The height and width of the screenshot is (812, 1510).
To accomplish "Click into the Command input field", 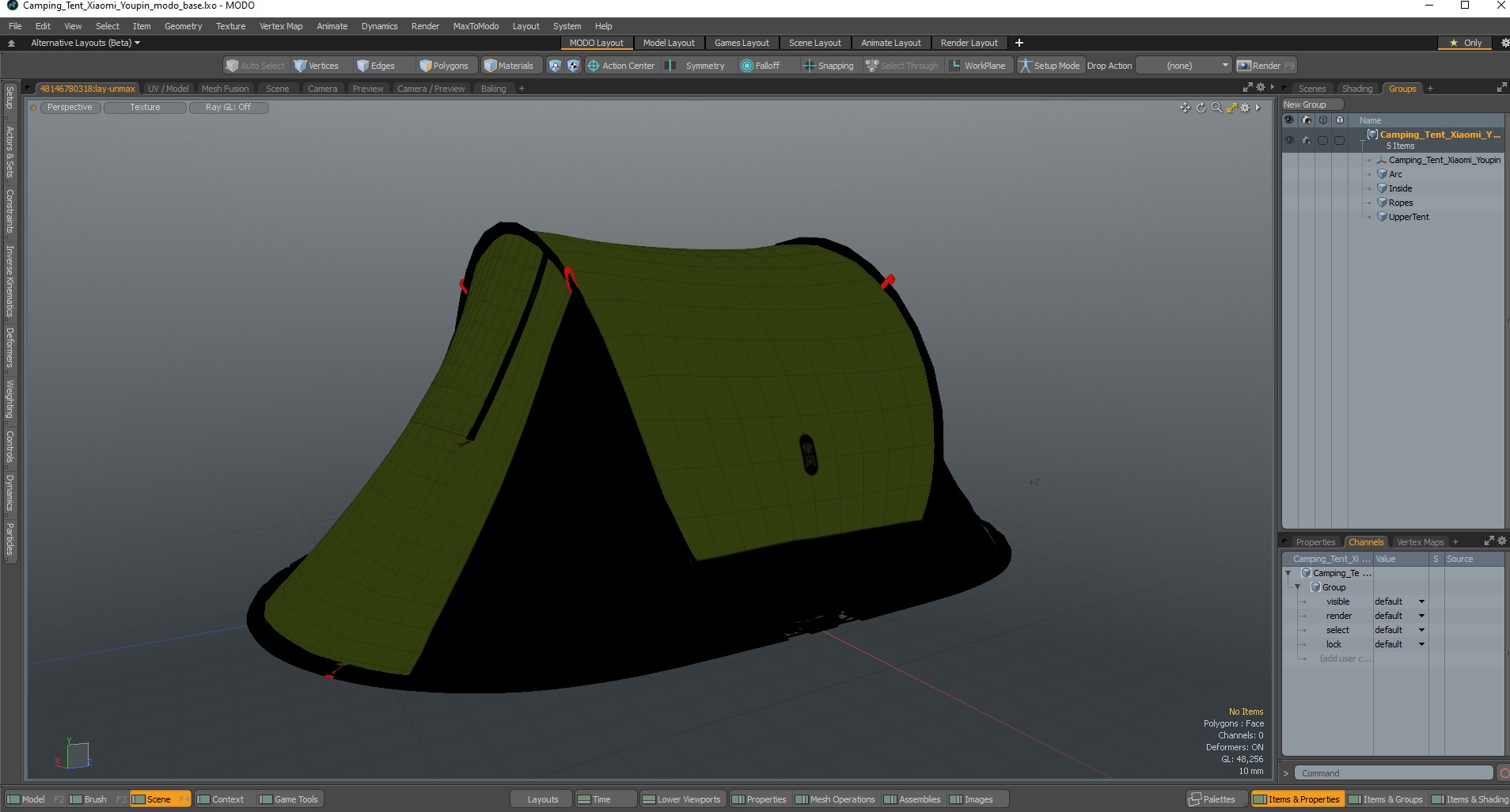I will [1394, 773].
